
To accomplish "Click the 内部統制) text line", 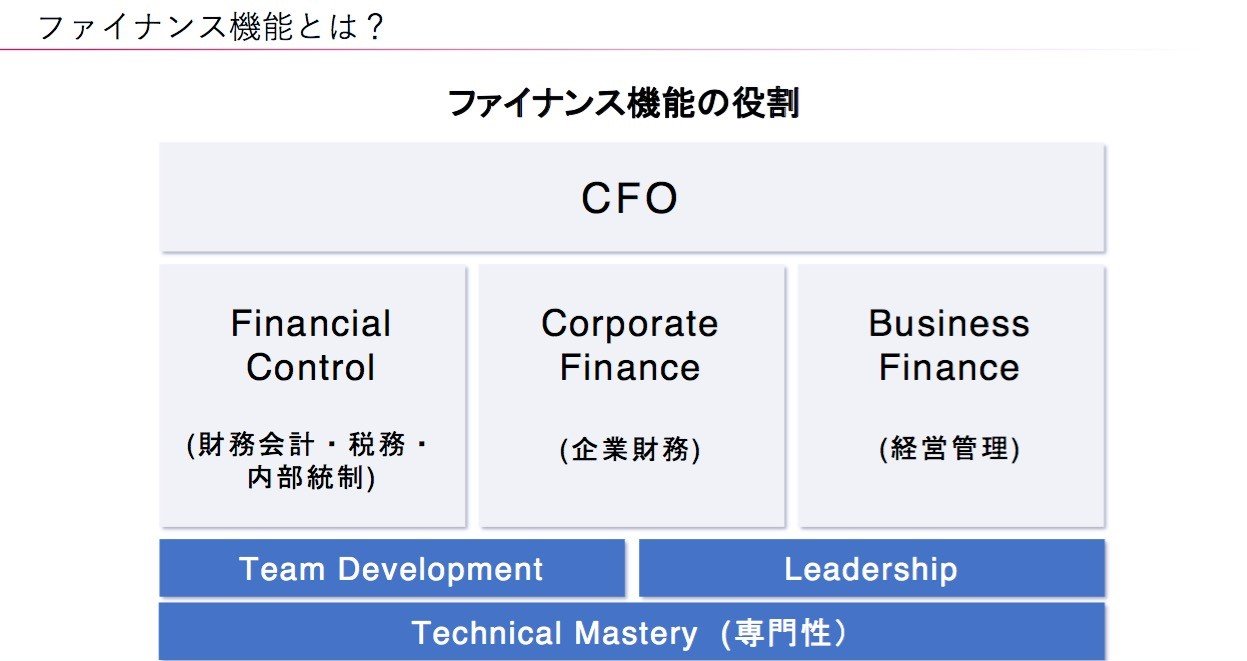I will pyautogui.click(x=311, y=478).
